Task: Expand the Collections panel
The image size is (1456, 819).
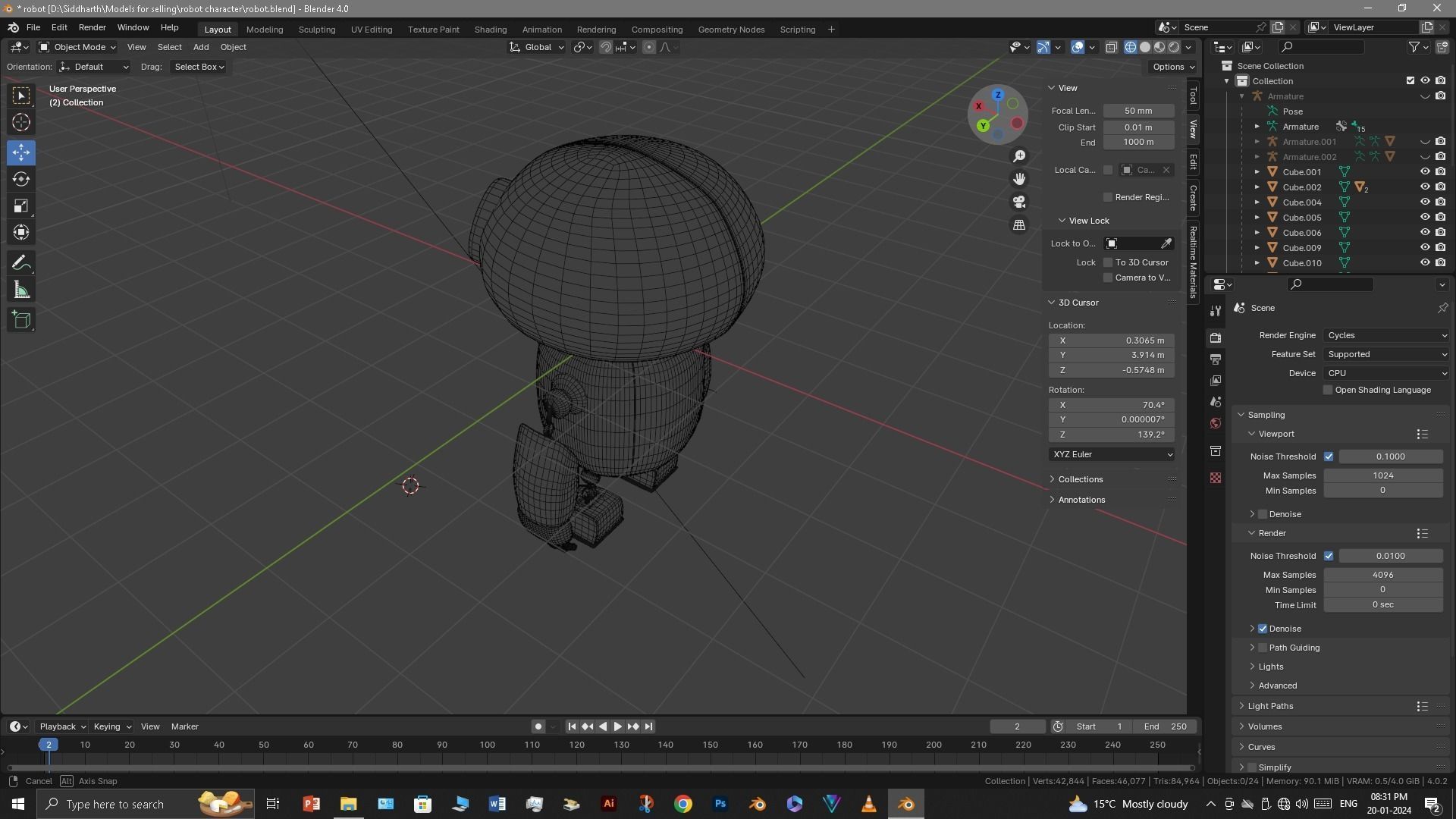Action: click(1081, 479)
